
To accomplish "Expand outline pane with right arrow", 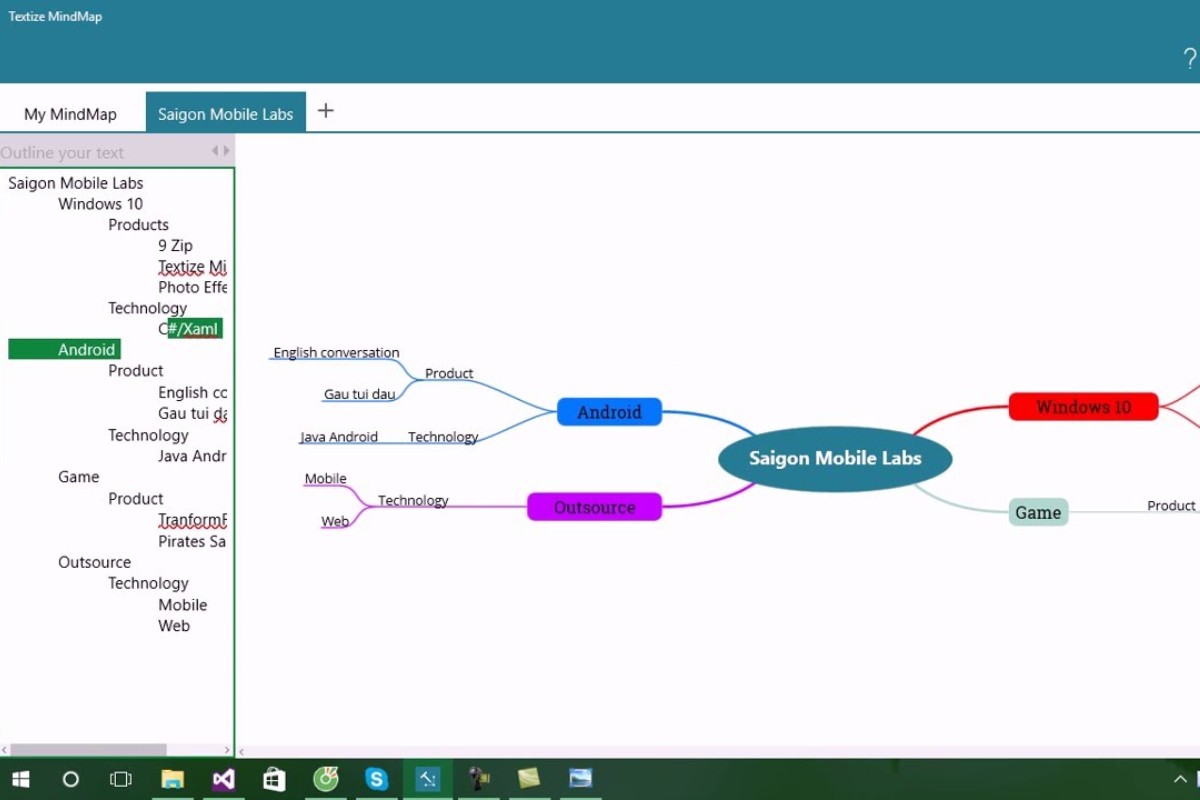I will pyautogui.click(x=226, y=151).
